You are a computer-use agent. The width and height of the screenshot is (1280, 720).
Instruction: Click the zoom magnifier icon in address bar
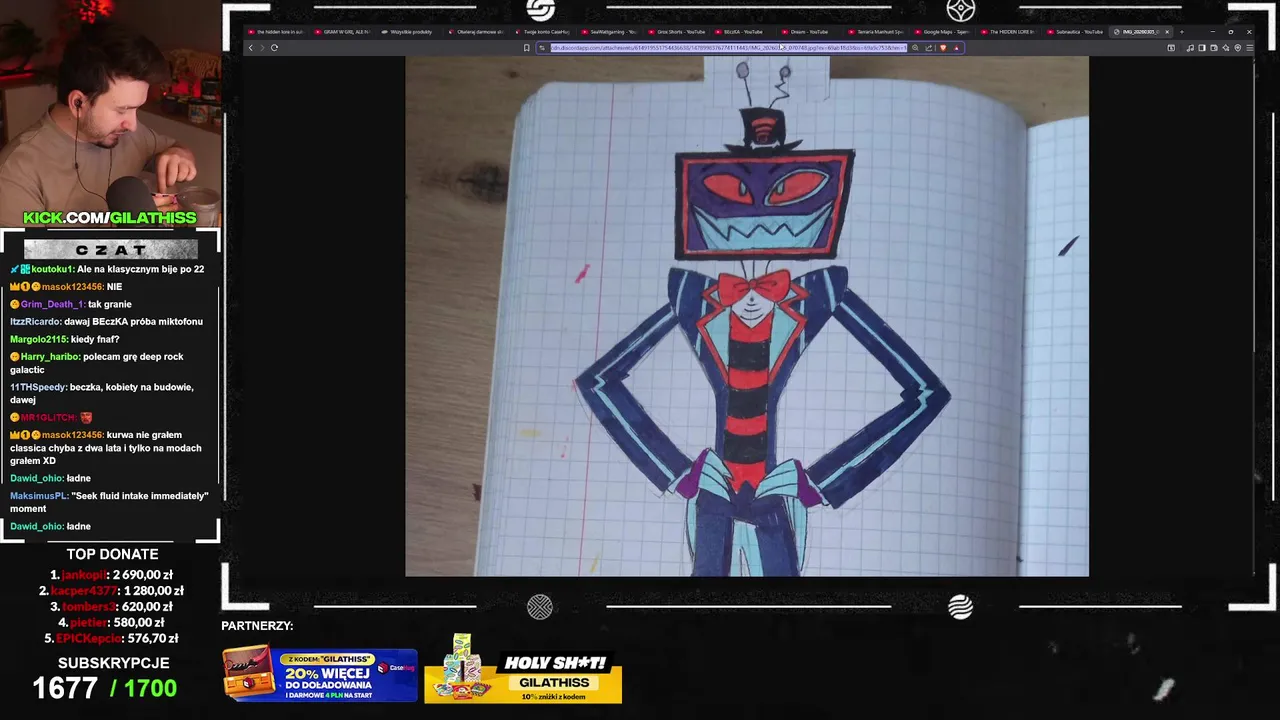[915, 48]
